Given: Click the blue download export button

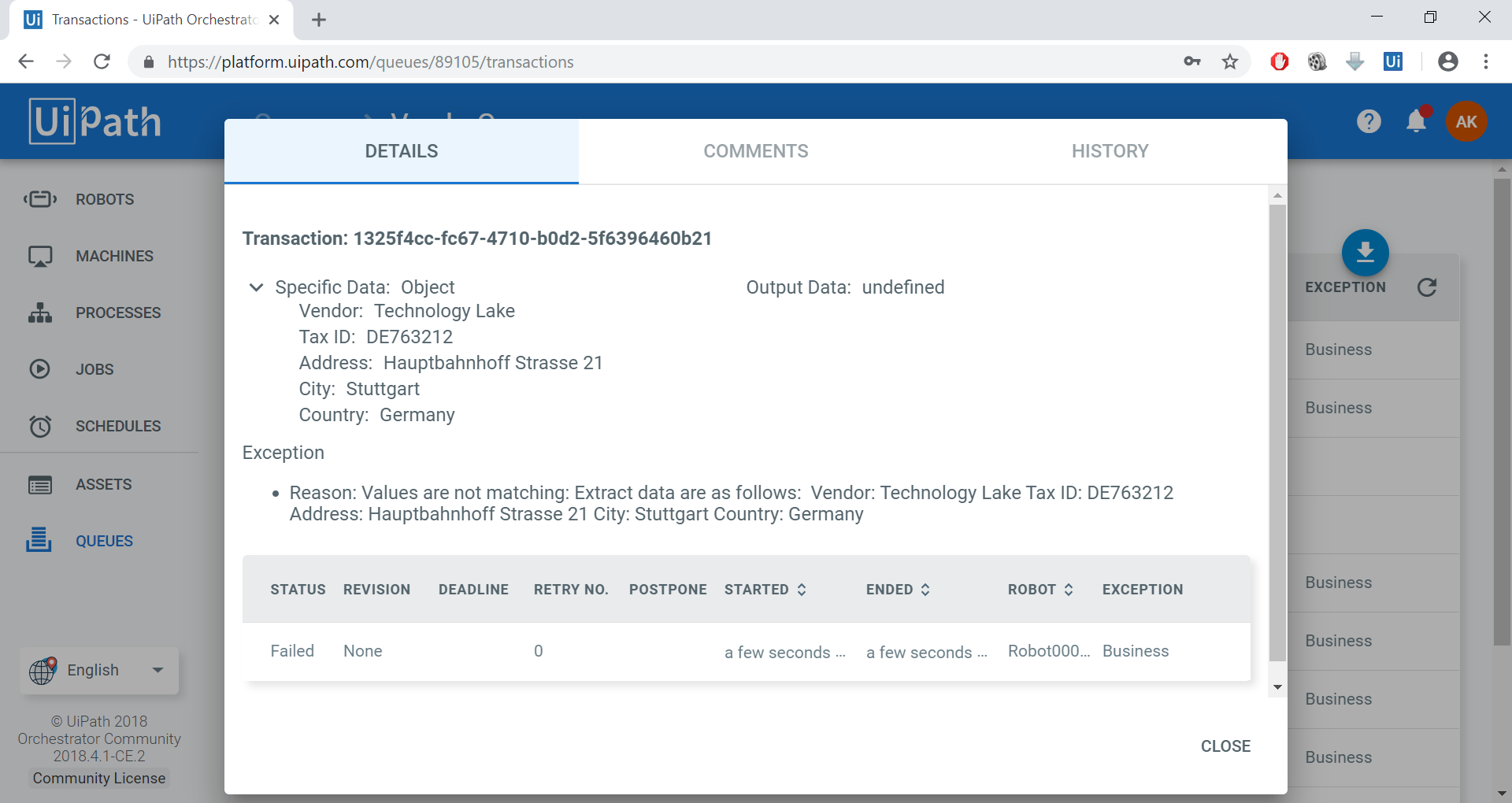Looking at the screenshot, I should click(1365, 253).
